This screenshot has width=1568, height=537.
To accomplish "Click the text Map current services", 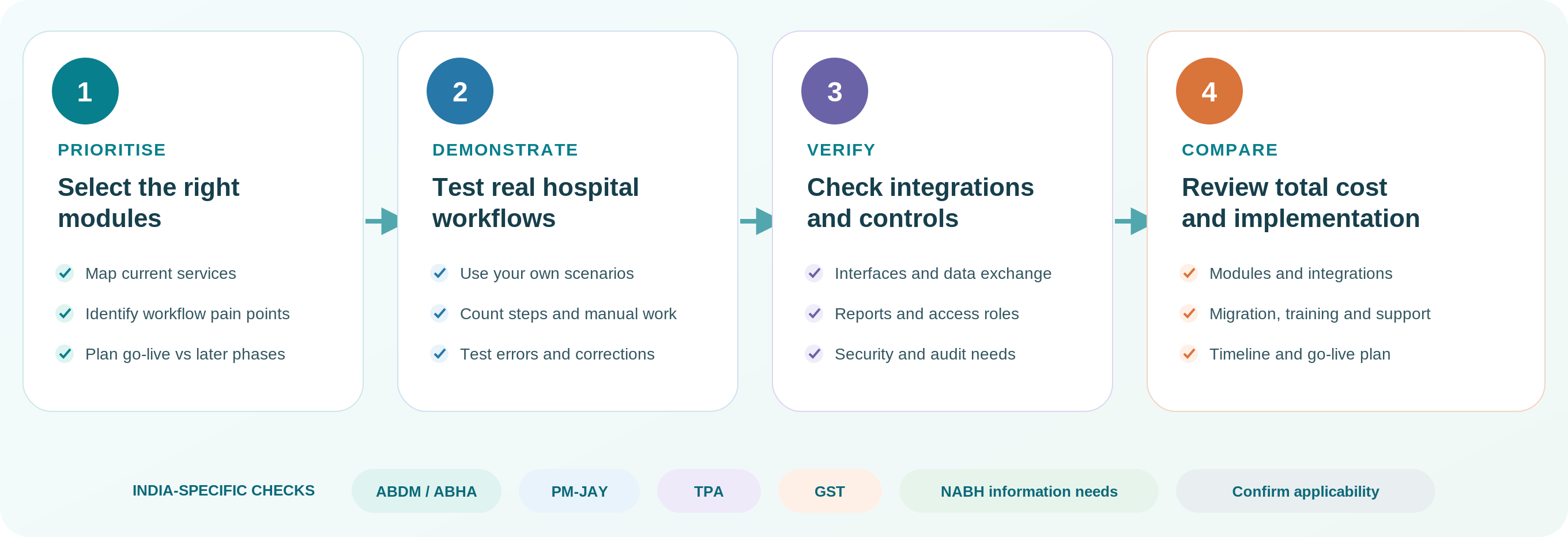I will [x=161, y=274].
